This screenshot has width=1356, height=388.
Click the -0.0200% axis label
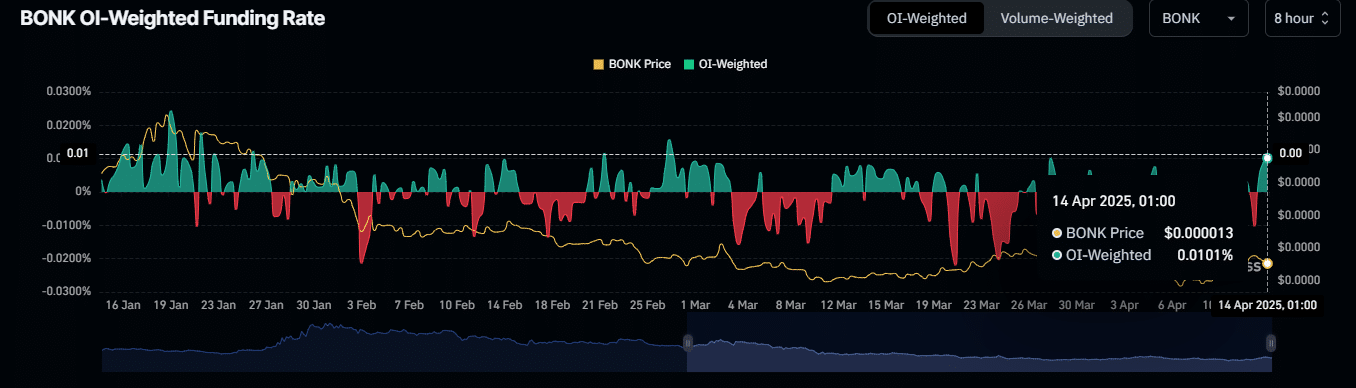pos(67,258)
